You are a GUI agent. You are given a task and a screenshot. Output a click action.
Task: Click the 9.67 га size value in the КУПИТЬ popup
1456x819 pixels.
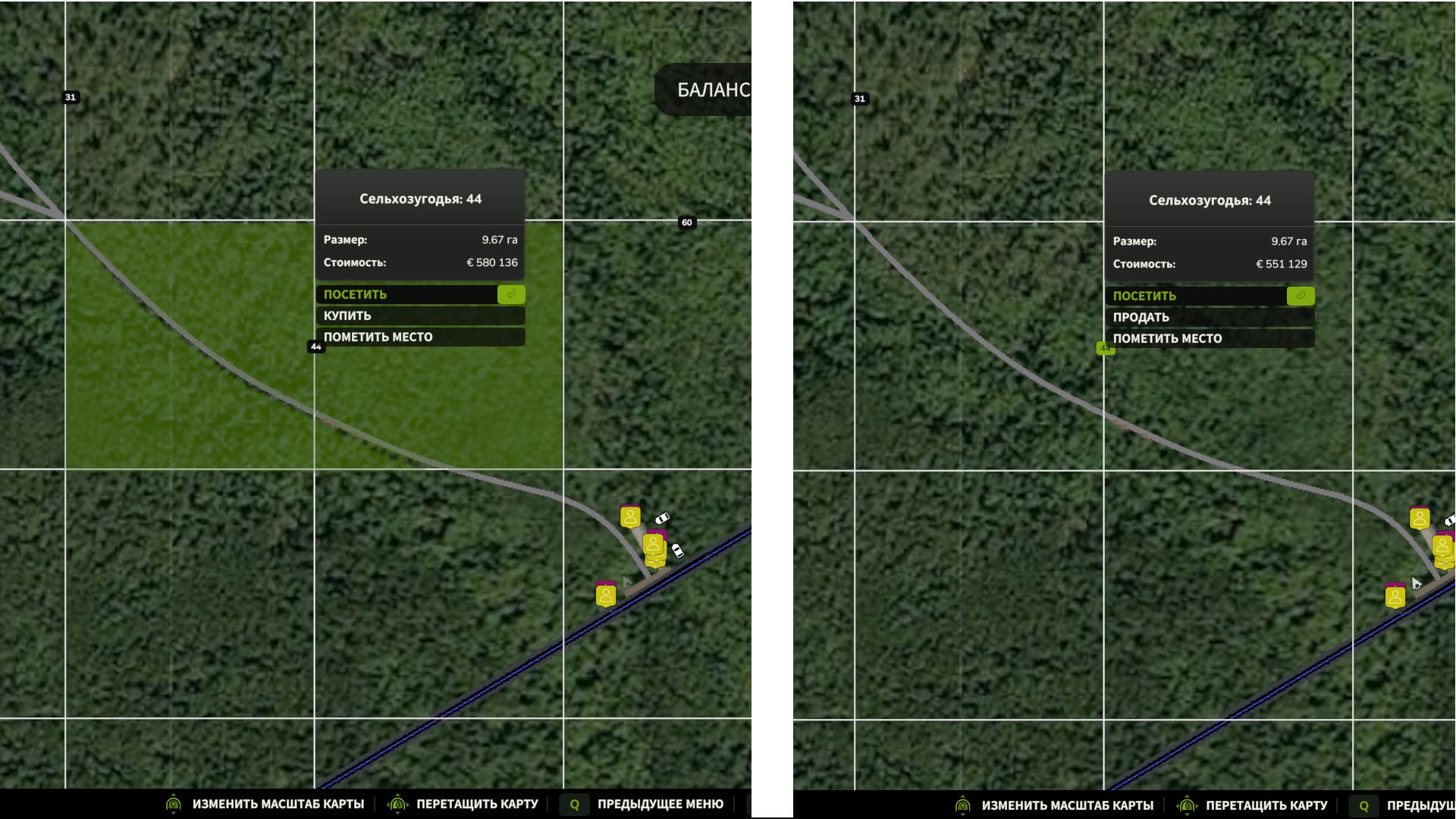(500, 240)
